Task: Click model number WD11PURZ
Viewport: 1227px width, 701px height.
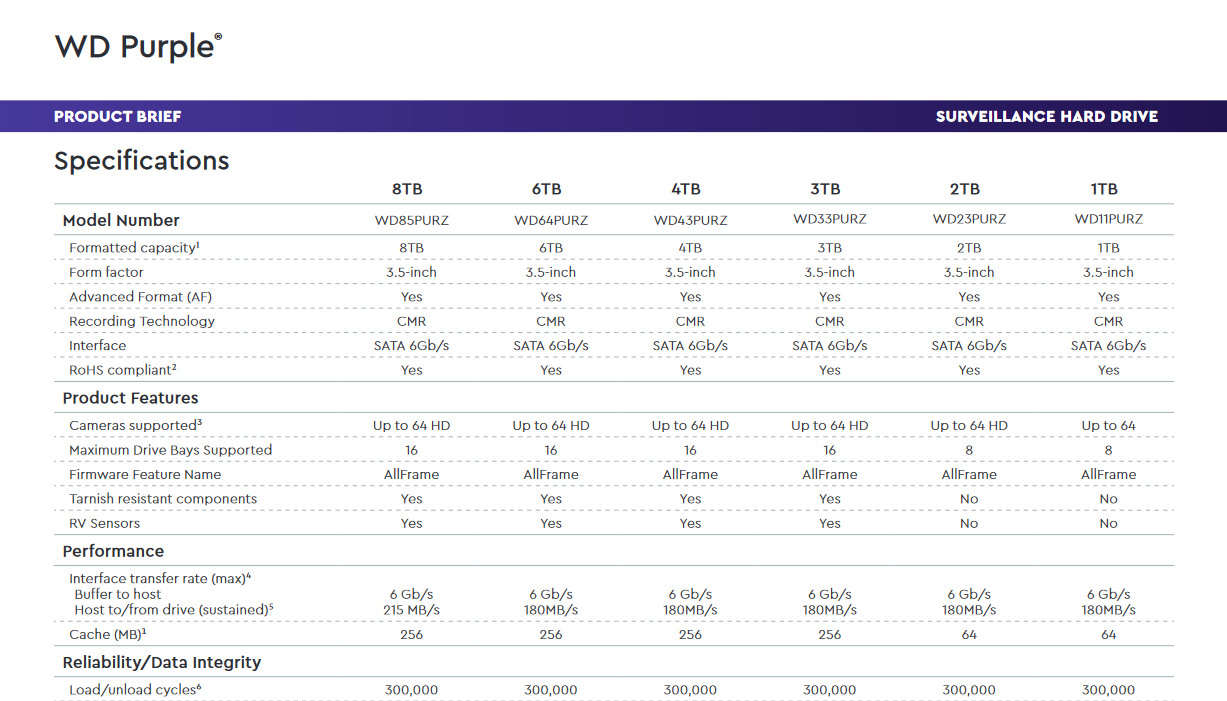Action: [x=1108, y=219]
